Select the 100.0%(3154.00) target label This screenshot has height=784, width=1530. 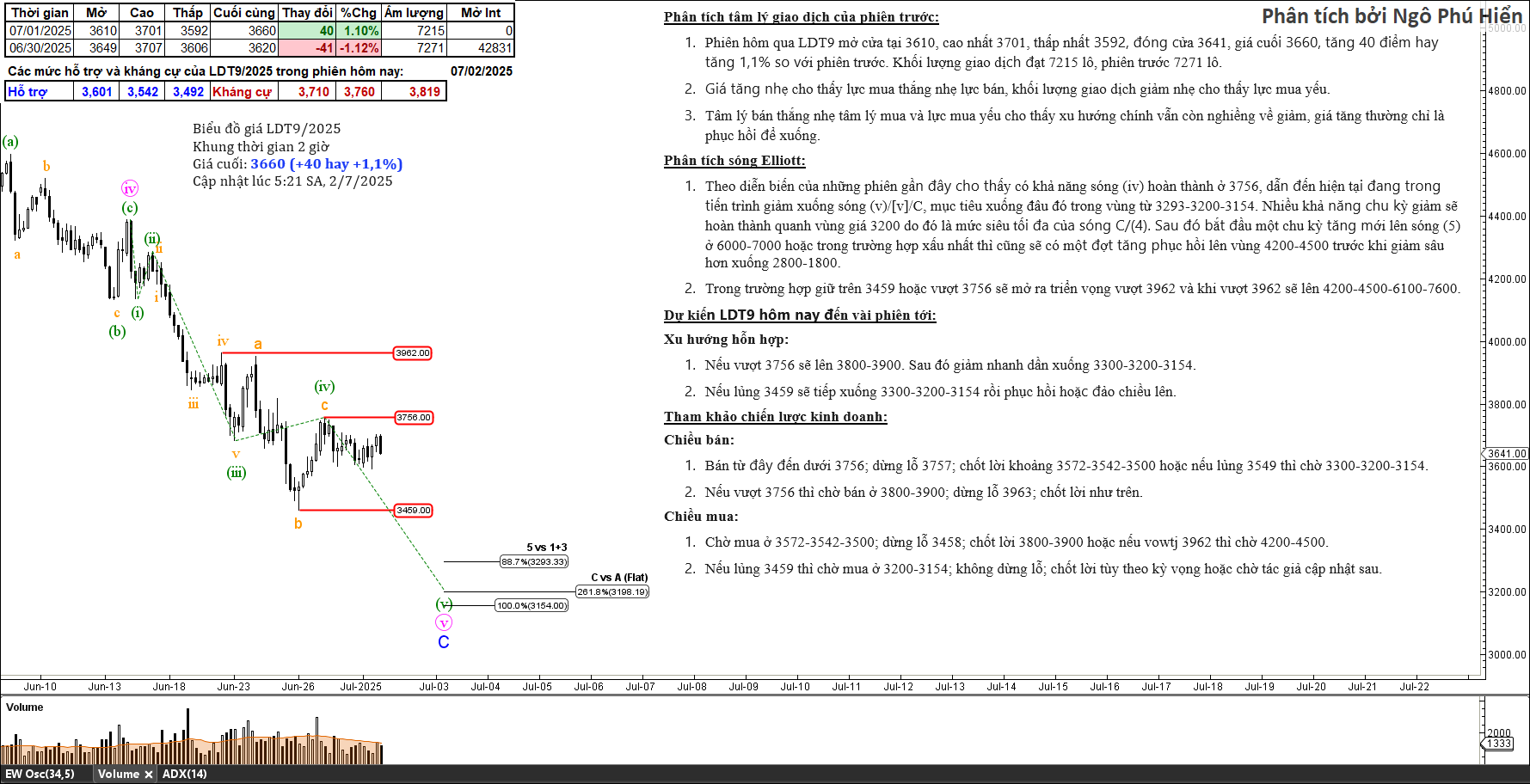click(x=532, y=606)
